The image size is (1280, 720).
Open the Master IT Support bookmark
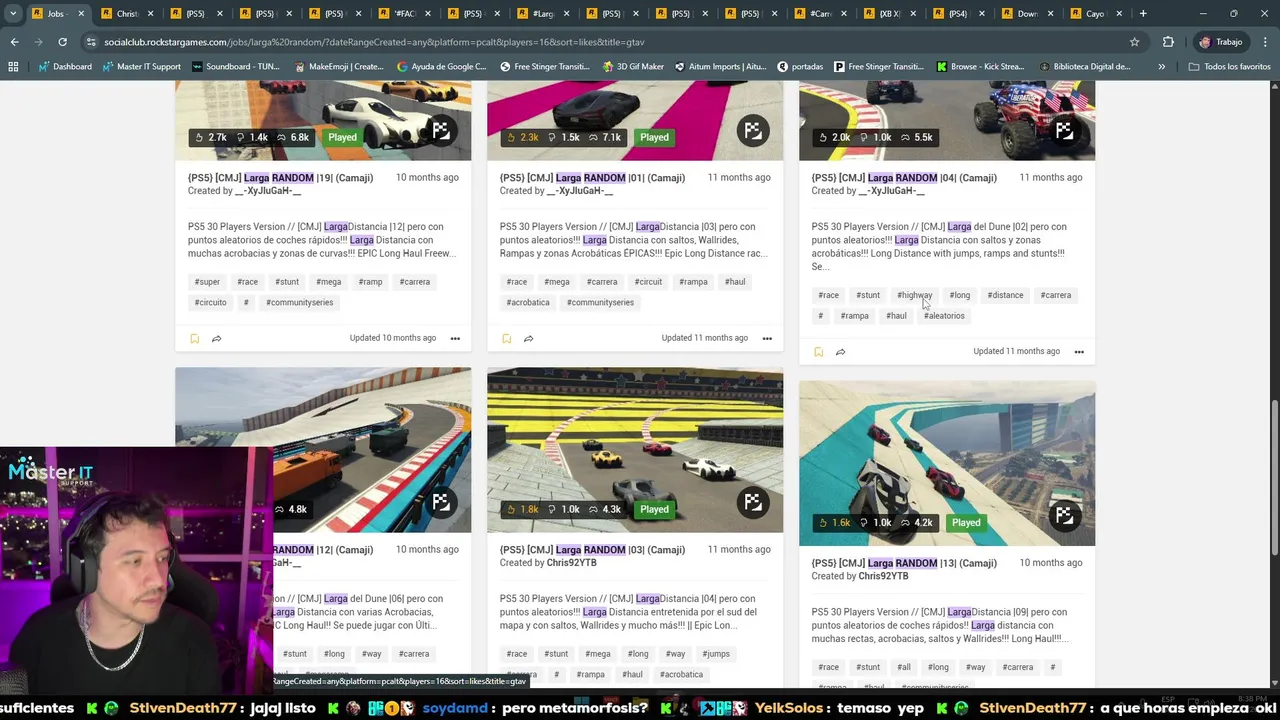[140, 66]
